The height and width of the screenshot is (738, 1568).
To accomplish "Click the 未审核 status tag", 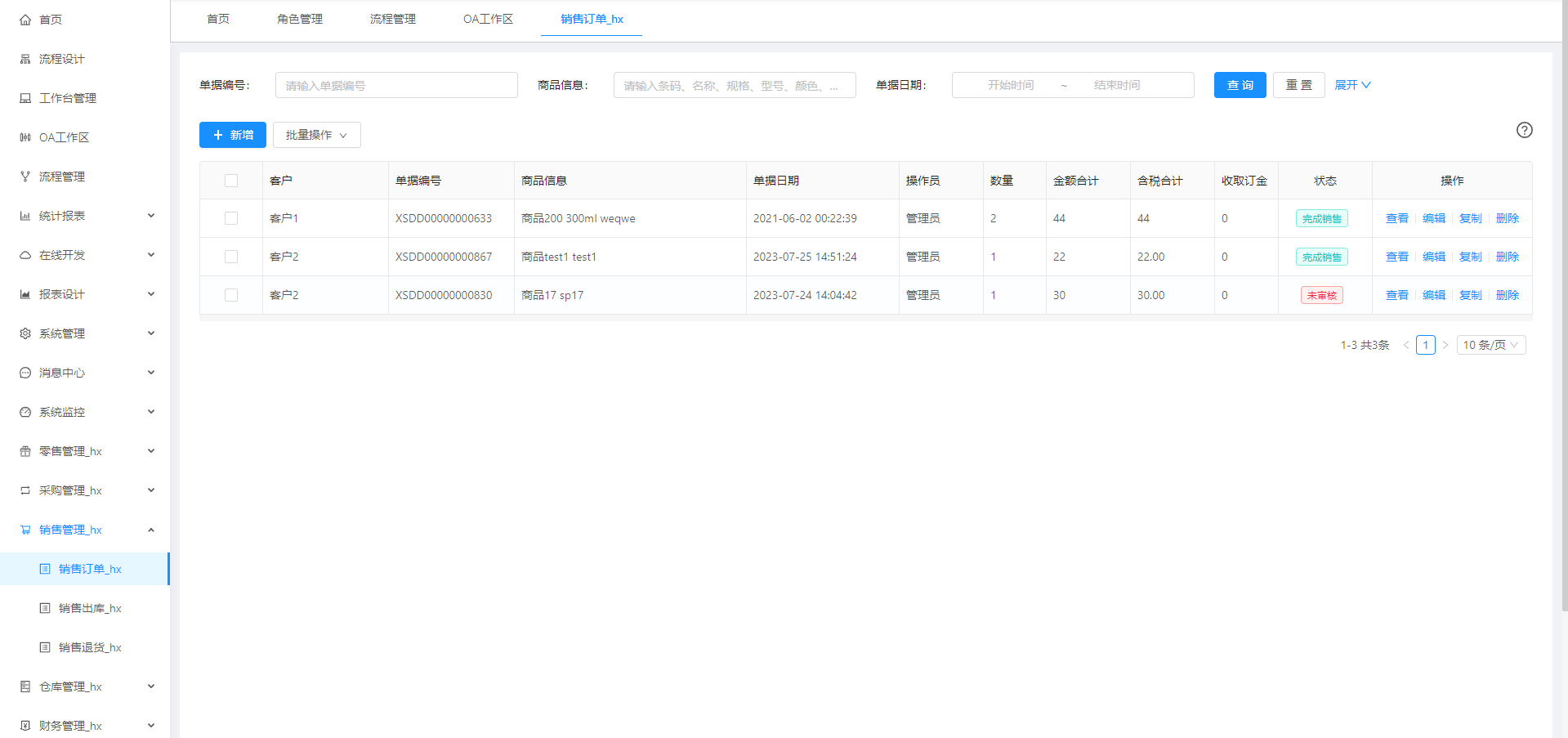I will tap(1322, 295).
